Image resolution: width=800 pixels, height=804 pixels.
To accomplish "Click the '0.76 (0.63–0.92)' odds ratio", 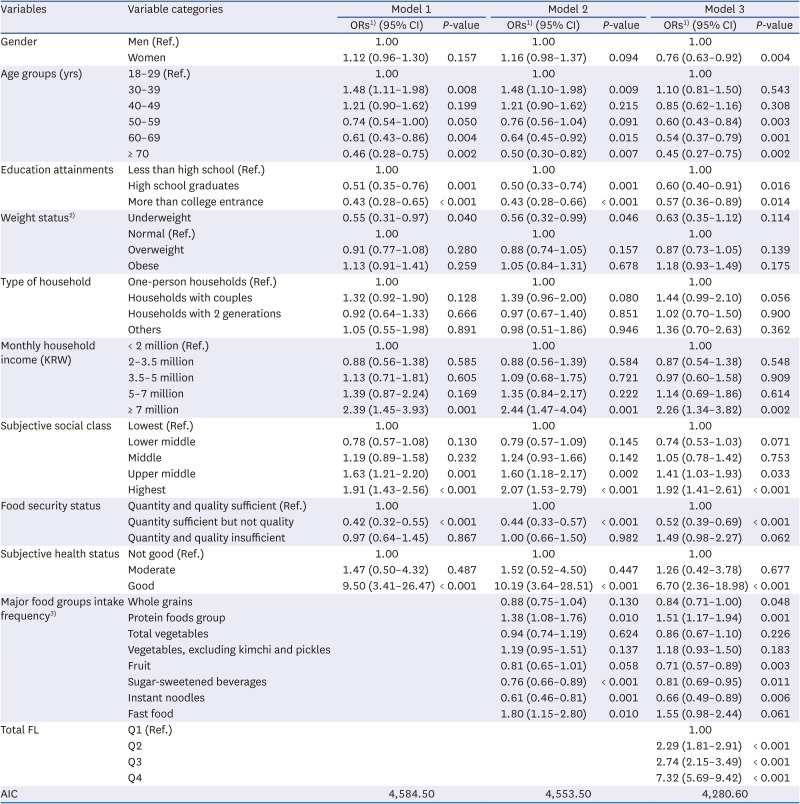I will pos(698,57).
